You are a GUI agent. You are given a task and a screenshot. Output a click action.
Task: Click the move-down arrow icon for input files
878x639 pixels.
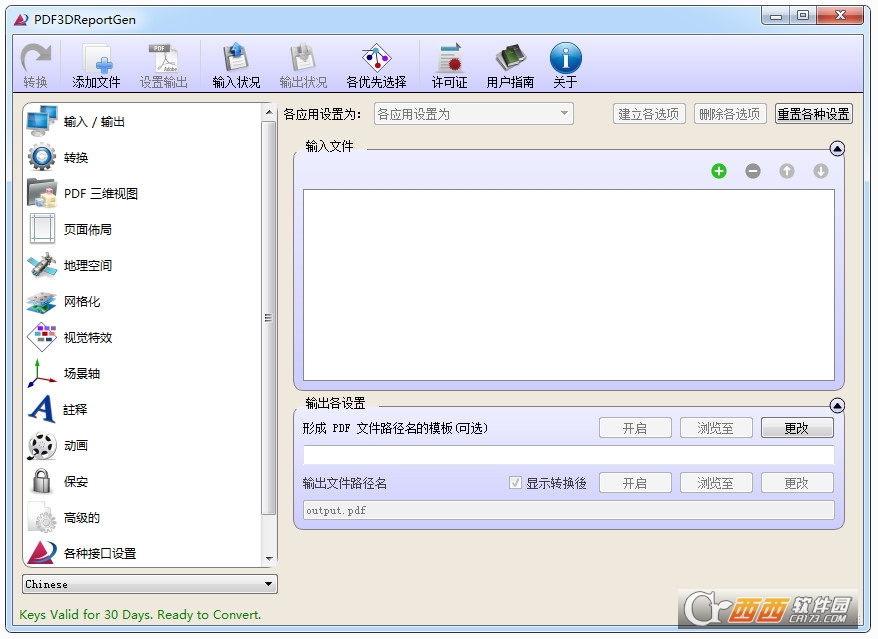[x=821, y=171]
